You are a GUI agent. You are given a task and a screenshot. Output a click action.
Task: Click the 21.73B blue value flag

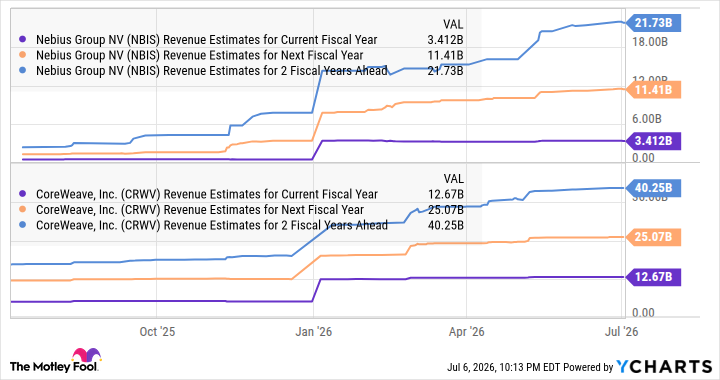653,22
